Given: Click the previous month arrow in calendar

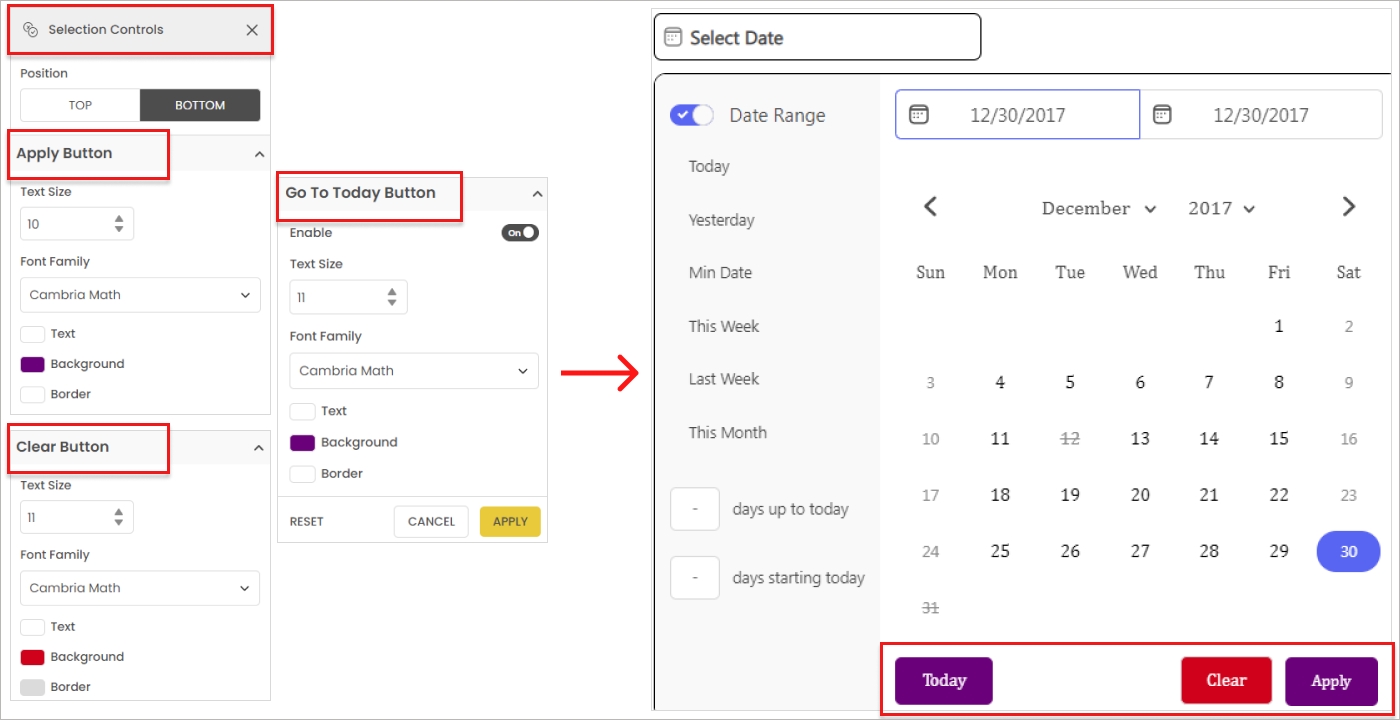Looking at the screenshot, I should point(930,207).
